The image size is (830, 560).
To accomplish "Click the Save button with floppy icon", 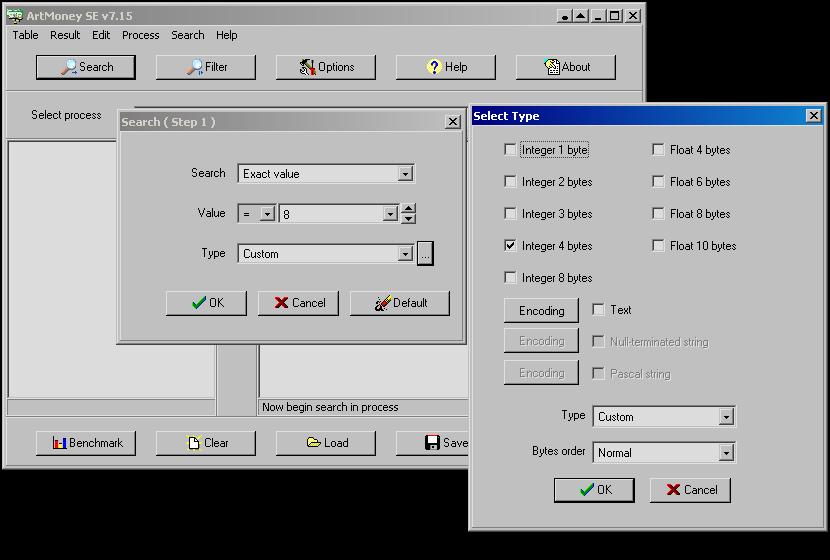I will [x=432, y=443].
